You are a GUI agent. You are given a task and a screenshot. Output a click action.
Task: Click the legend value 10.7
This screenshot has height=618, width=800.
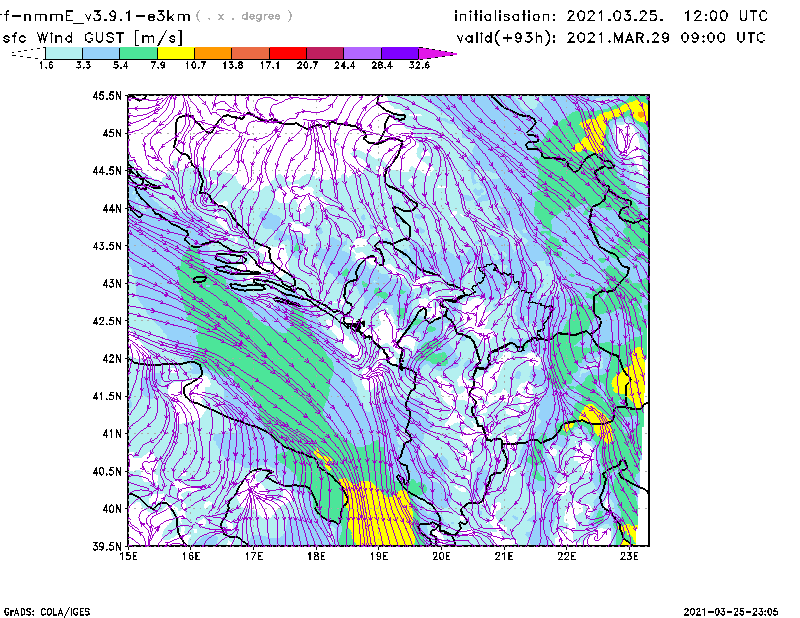tap(195, 65)
